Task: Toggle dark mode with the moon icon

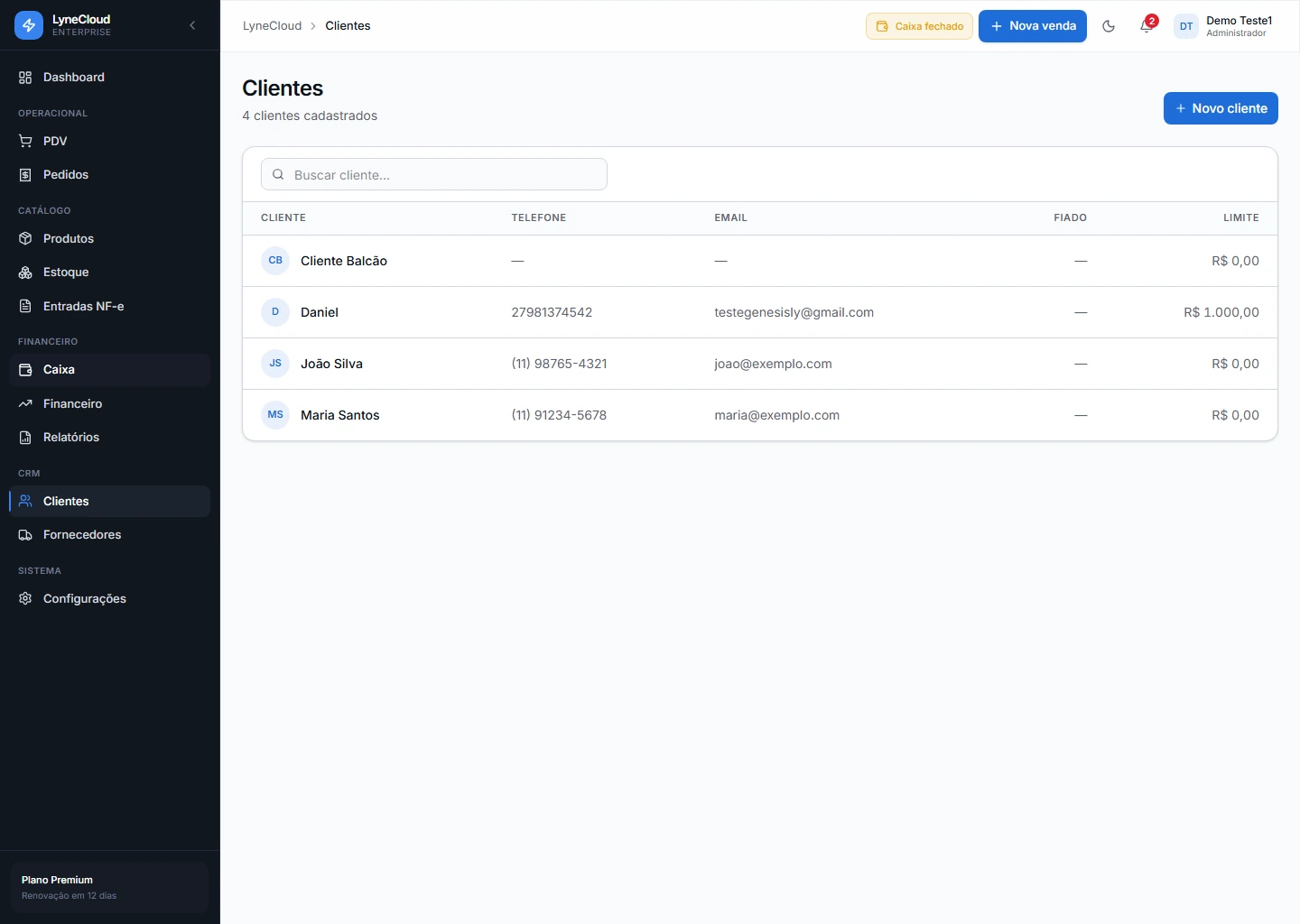Action: tap(1109, 26)
